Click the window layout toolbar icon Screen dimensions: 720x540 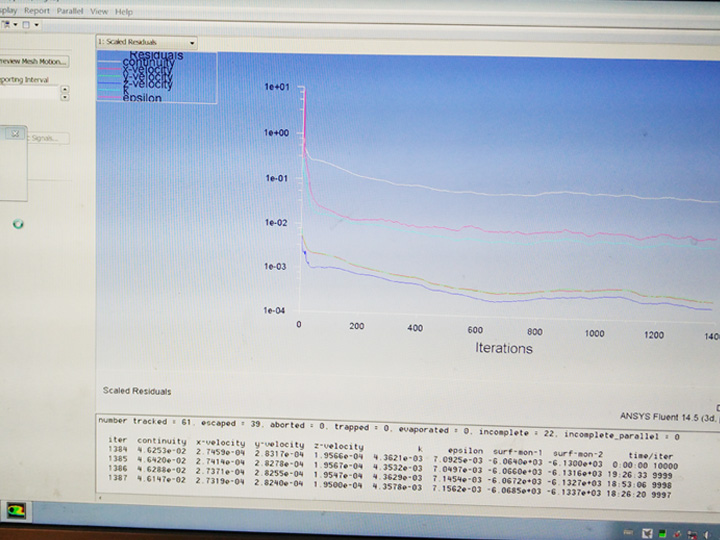27,24
